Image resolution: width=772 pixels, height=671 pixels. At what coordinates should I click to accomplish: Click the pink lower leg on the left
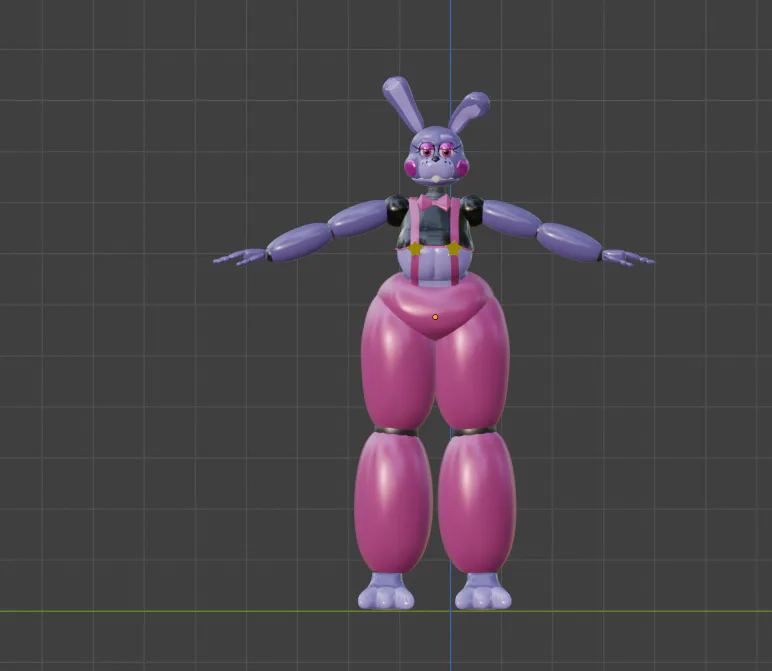pyautogui.click(x=393, y=502)
